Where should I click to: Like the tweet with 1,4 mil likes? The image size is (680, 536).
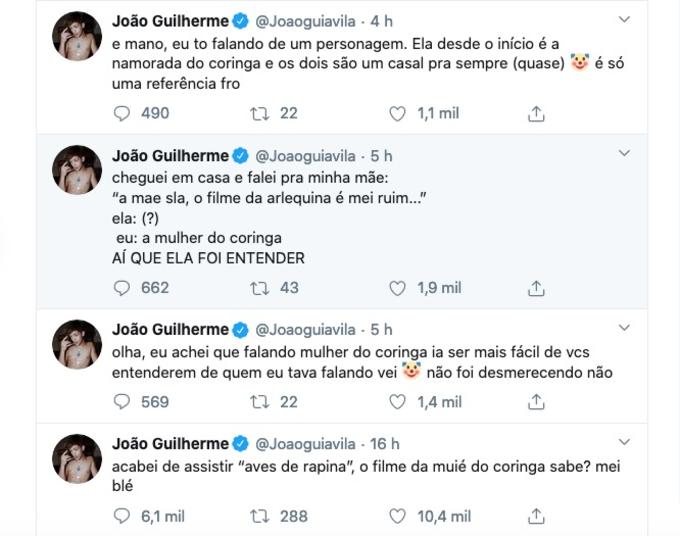point(397,402)
